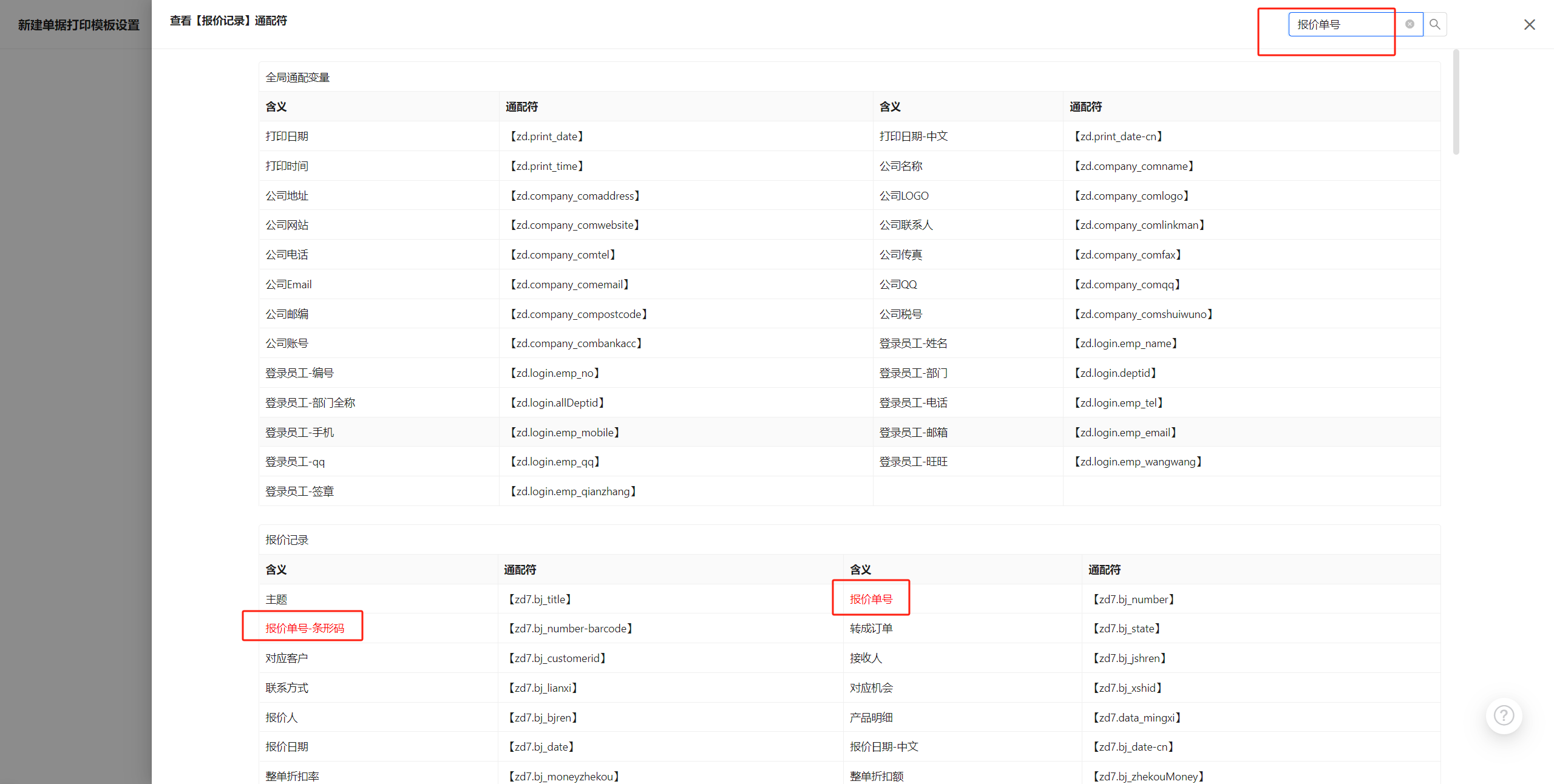The width and height of the screenshot is (1554, 784).
Task: Click the 【zd7.data_mingxi】 wildcard
Action: point(1136,717)
